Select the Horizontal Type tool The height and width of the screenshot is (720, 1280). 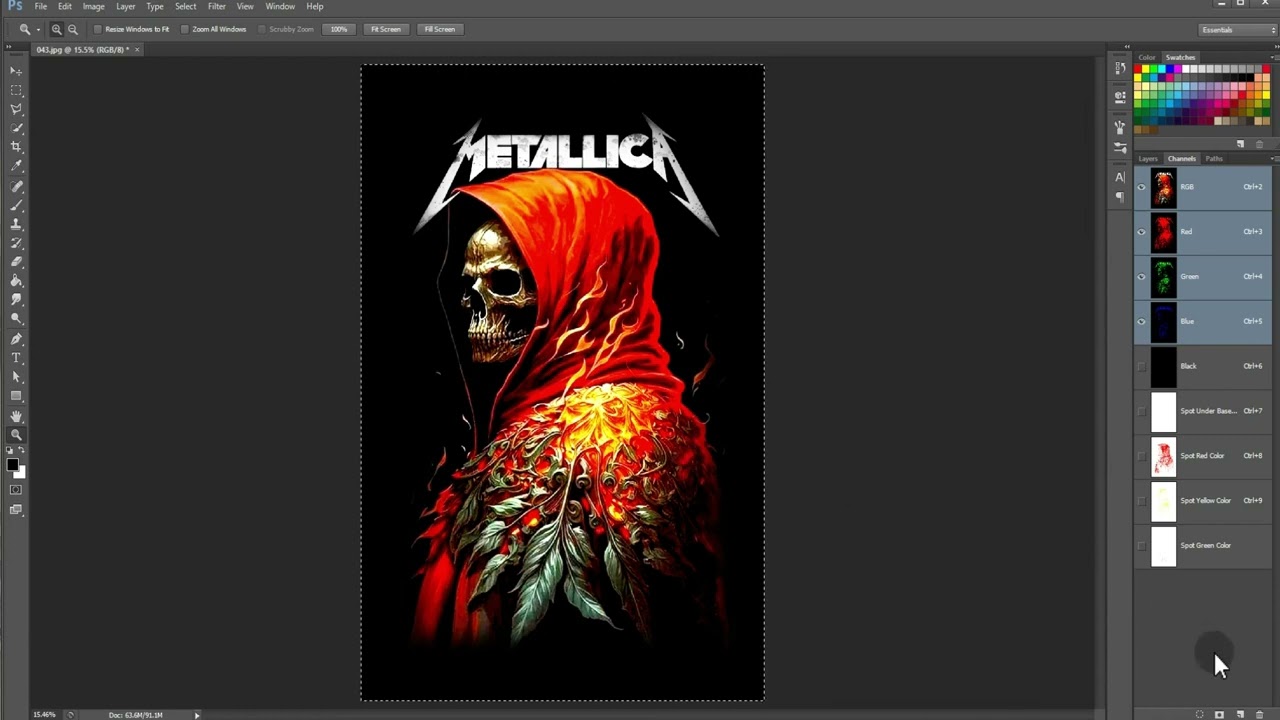click(x=16, y=358)
